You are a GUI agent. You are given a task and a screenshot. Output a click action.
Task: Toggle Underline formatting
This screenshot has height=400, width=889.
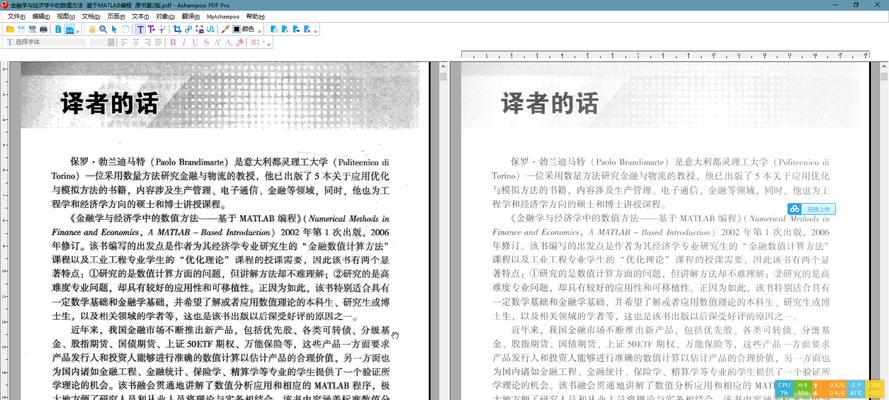[x=194, y=42]
